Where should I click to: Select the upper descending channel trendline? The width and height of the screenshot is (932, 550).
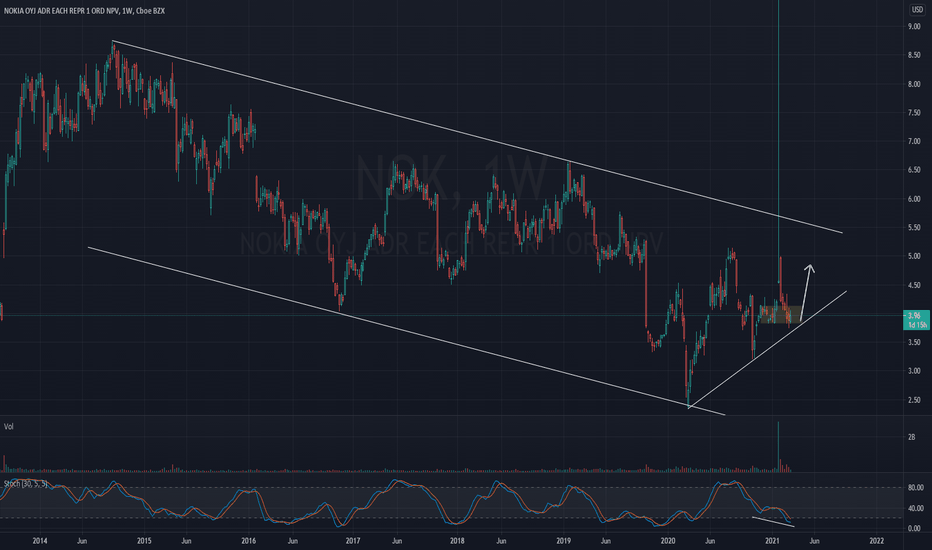pyautogui.click(x=477, y=137)
